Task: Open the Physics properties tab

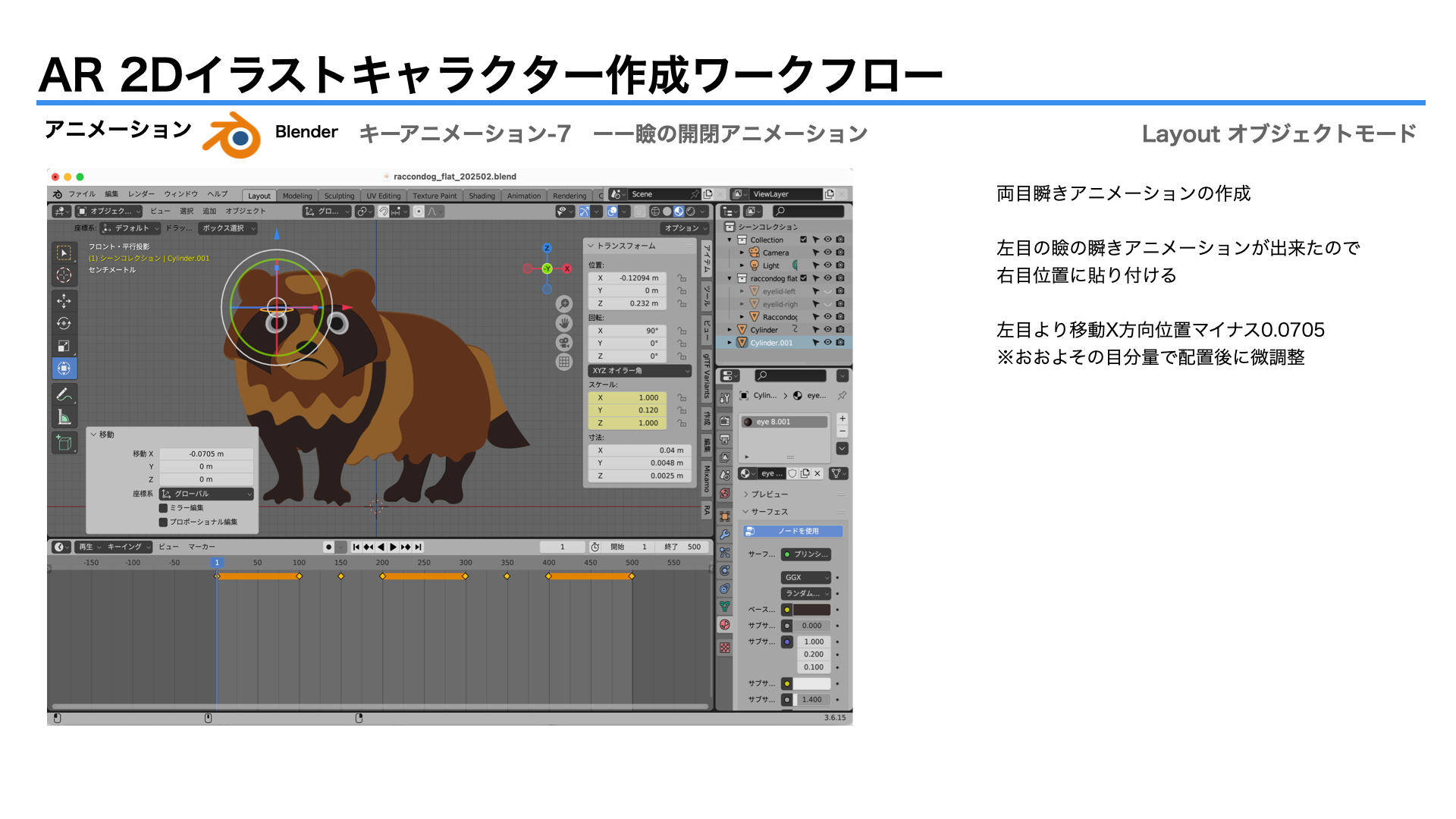Action: tap(725, 571)
